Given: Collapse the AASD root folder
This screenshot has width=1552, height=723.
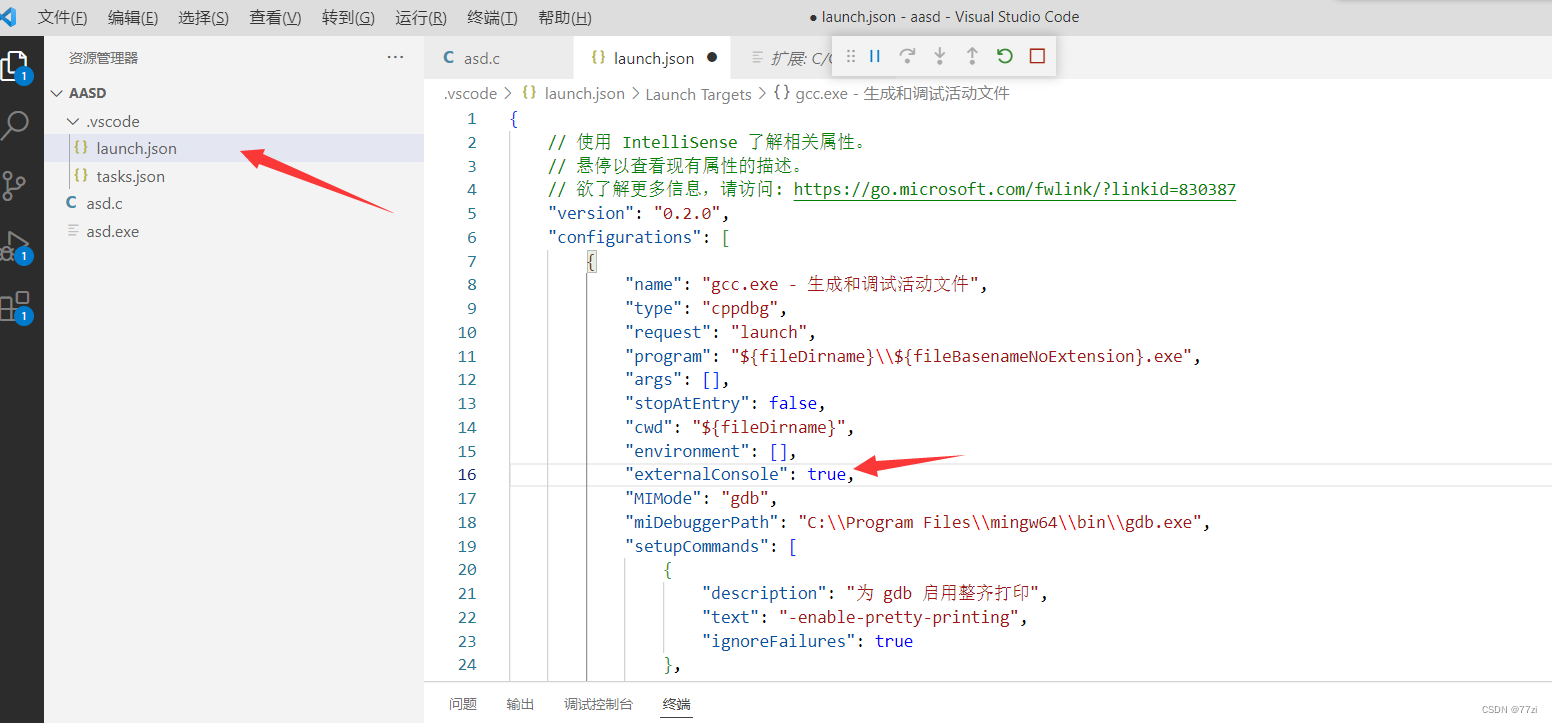Looking at the screenshot, I should (x=56, y=93).
